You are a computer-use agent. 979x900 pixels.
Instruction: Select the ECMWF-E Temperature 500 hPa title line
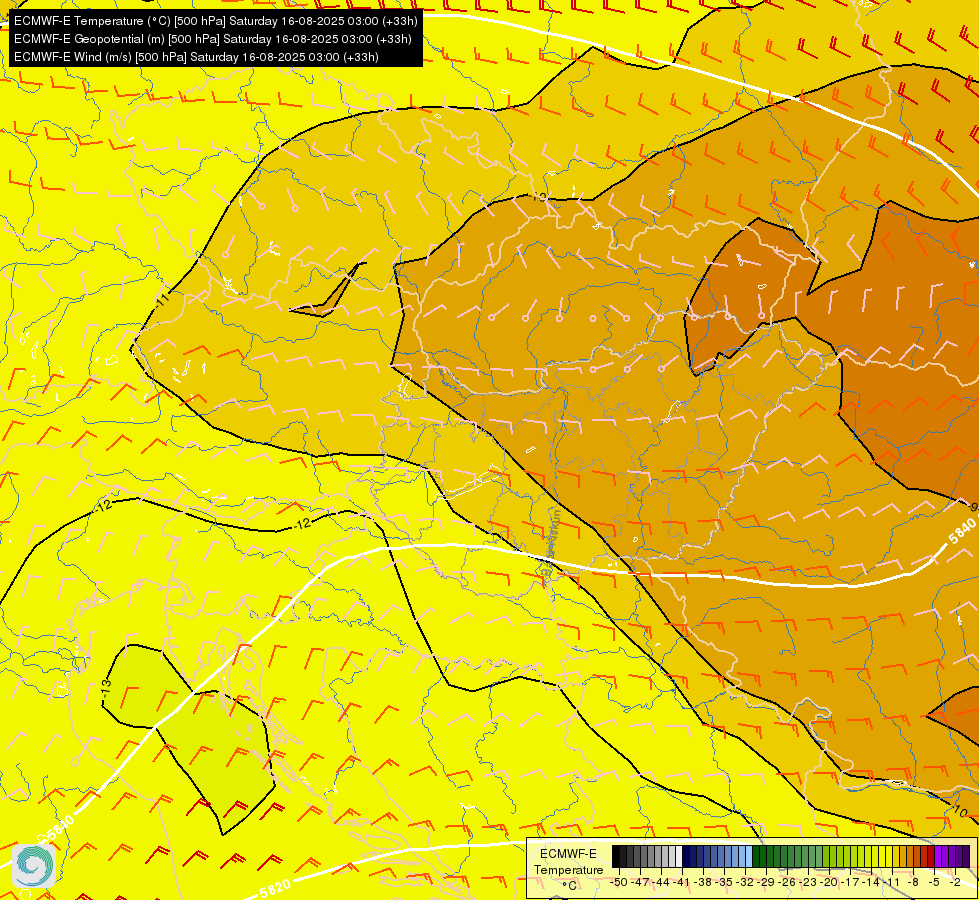click(x=215, y=21)
